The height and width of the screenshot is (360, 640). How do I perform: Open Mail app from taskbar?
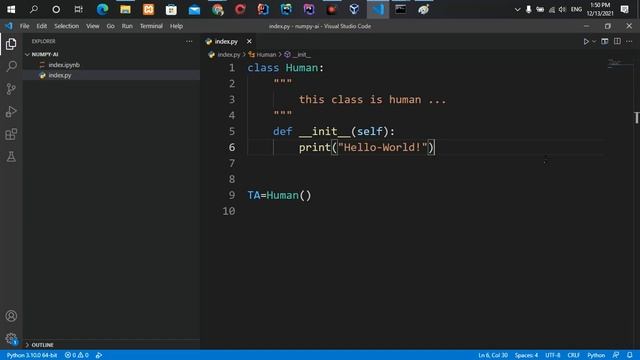pyautogui.click(x=194, y=9)
